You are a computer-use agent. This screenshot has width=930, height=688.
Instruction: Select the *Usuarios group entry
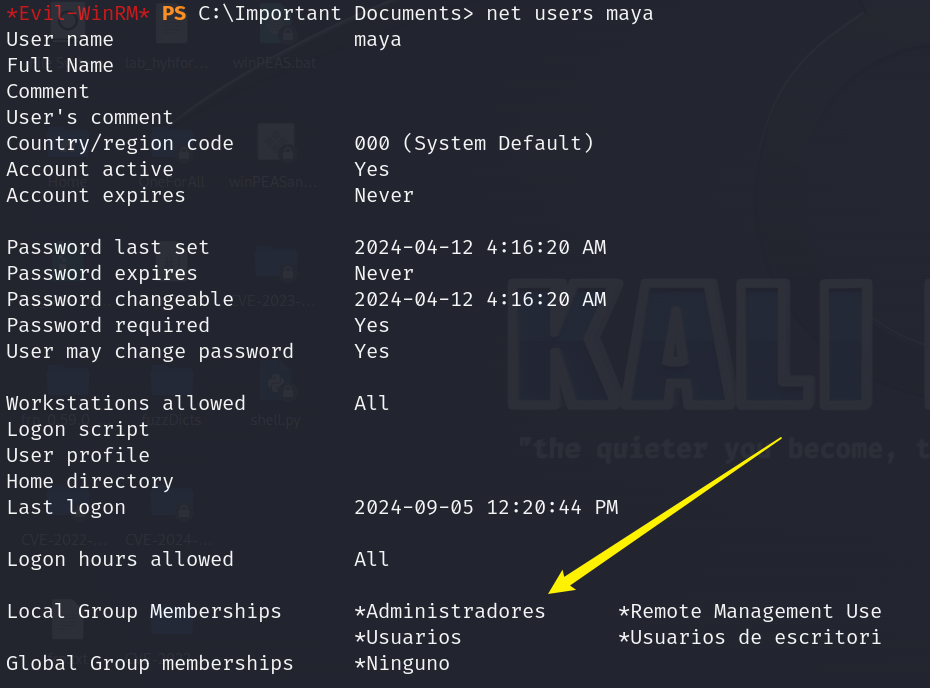click(408, 638)
